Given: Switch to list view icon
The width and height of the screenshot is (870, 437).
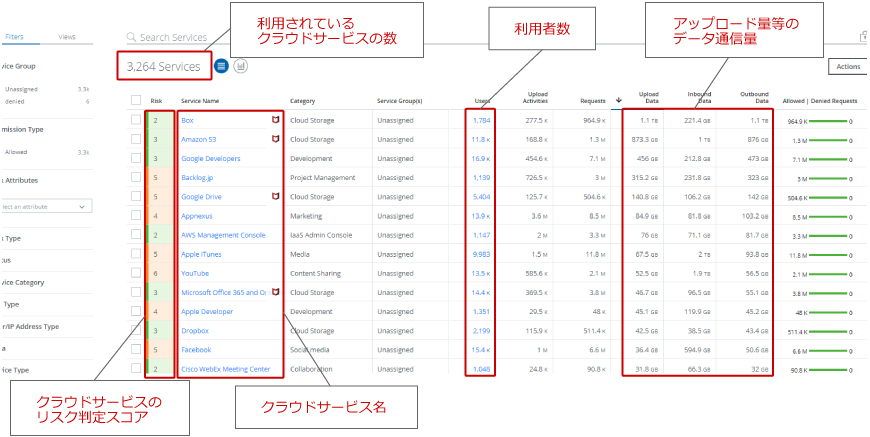Looking at the screenshot, I should (221, 66).
